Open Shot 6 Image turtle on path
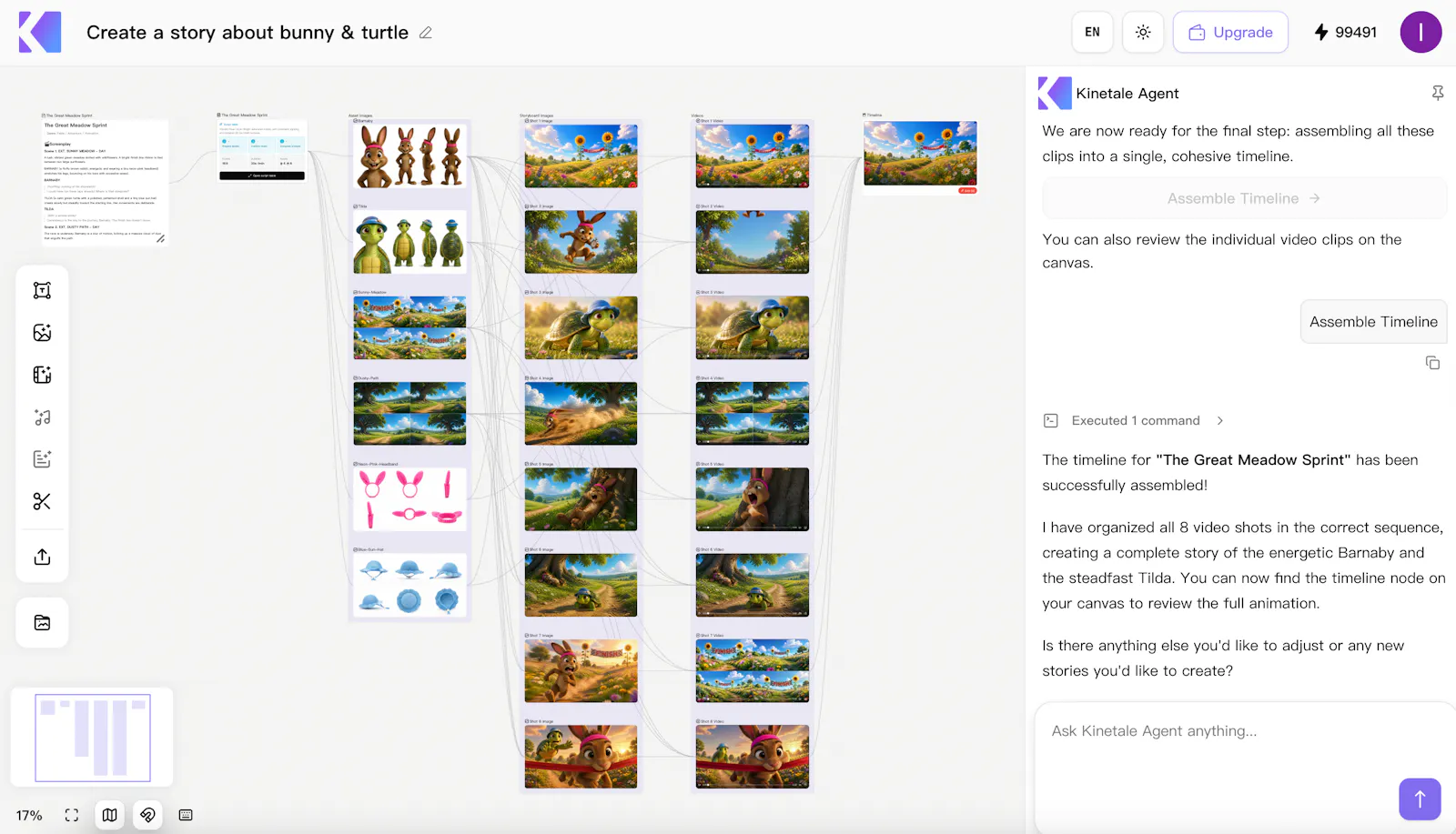The width and height of the screenshot is (1456, 834). tap(581, 585)
